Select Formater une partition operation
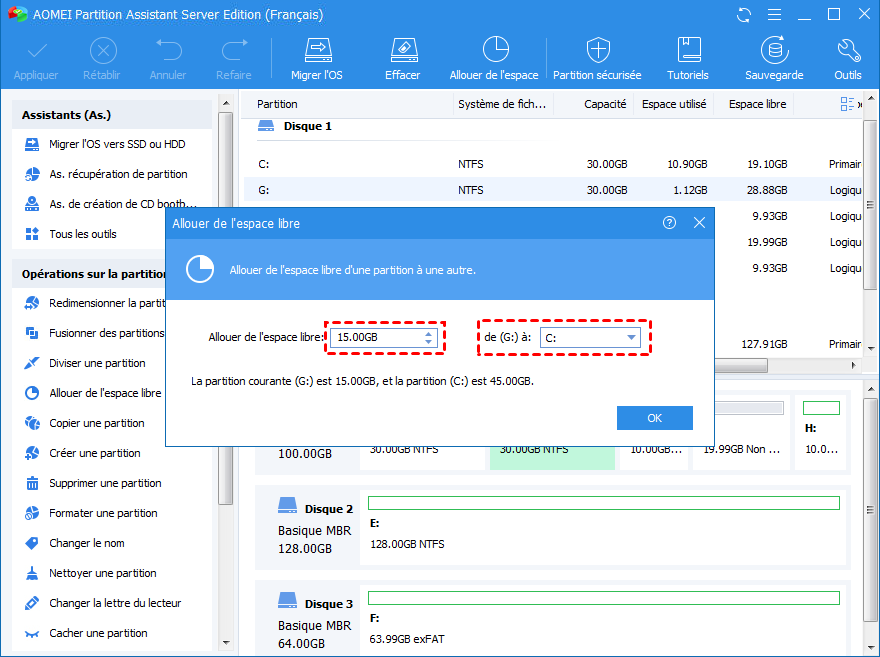 pyautogui.click(x=91, y=513)
